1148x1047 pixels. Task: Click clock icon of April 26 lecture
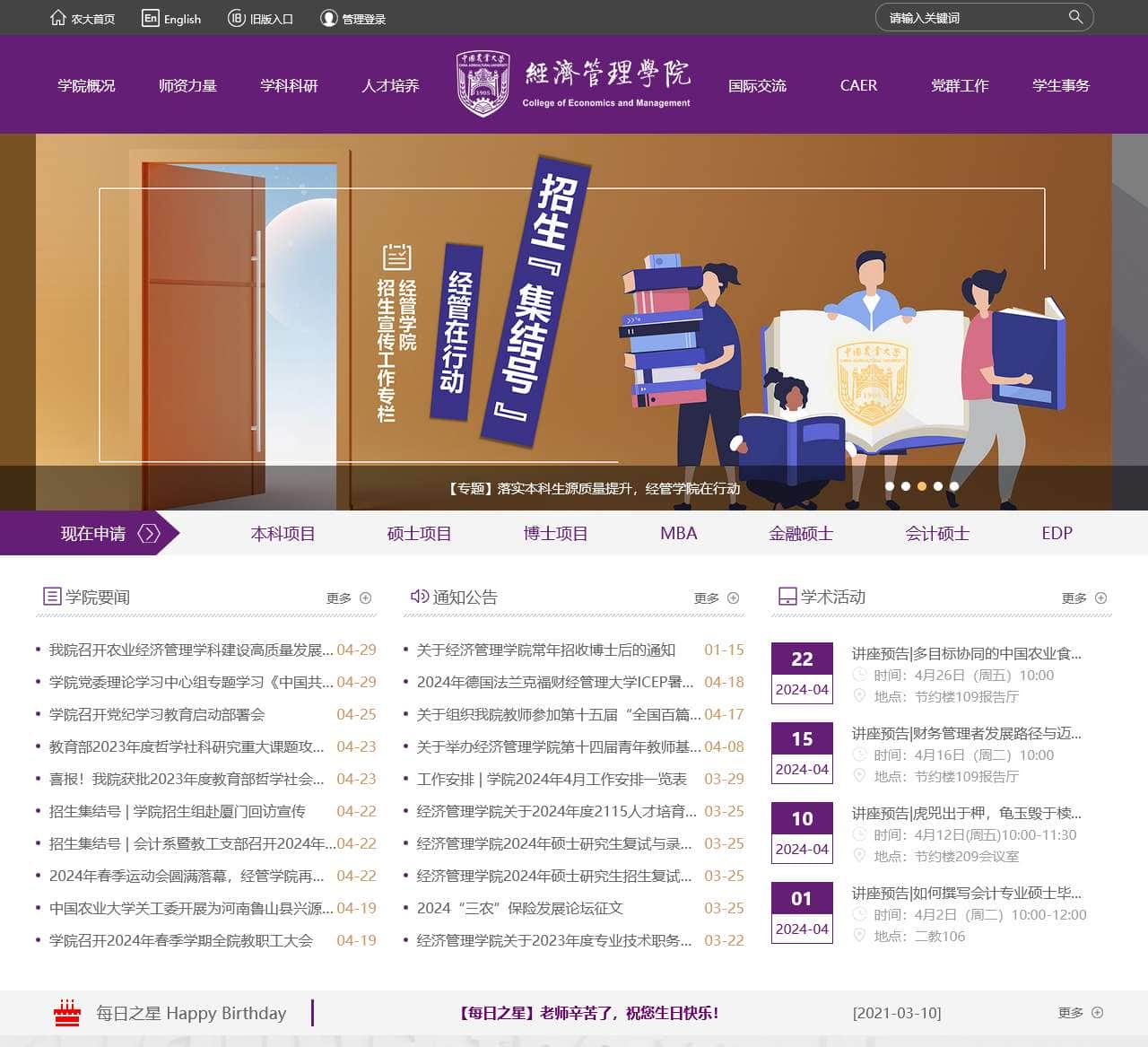859,676
